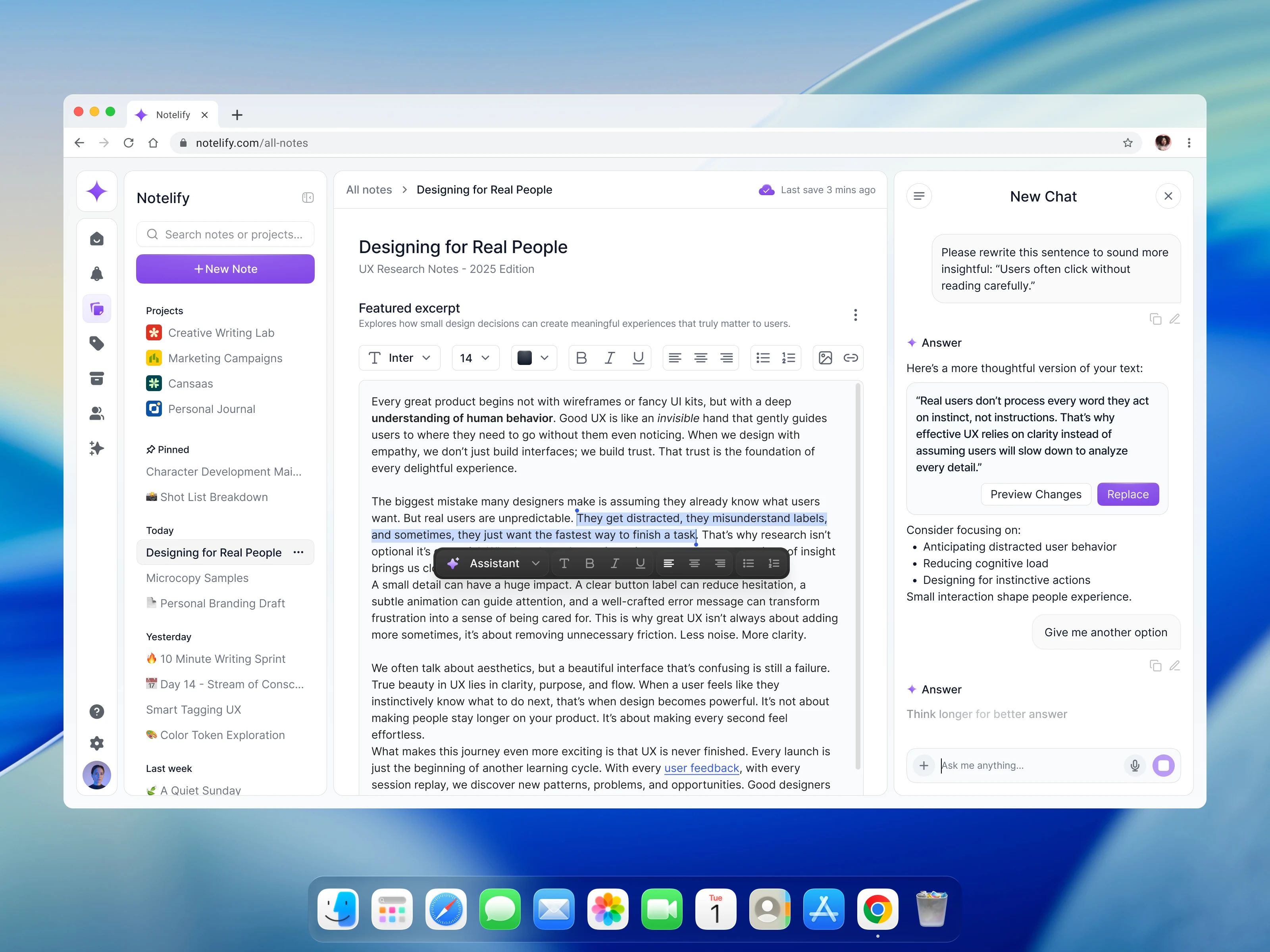The image size is (1270, 952).
Task: Open the text color swatch picker
Action: (x=533, y=358)
